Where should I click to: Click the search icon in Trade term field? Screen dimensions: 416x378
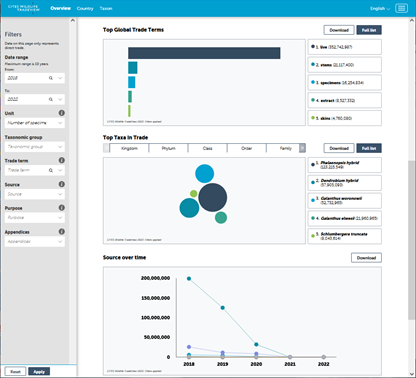click(x=51, y=170)
